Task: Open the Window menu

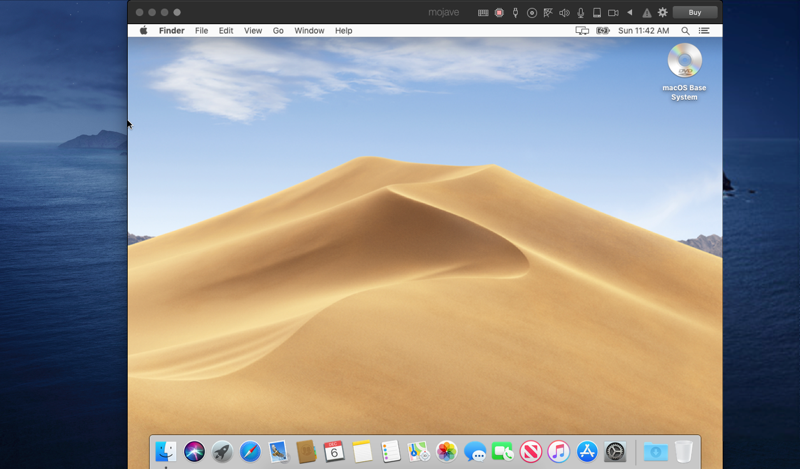Action: pyautogui.click(x=309, y=31)
